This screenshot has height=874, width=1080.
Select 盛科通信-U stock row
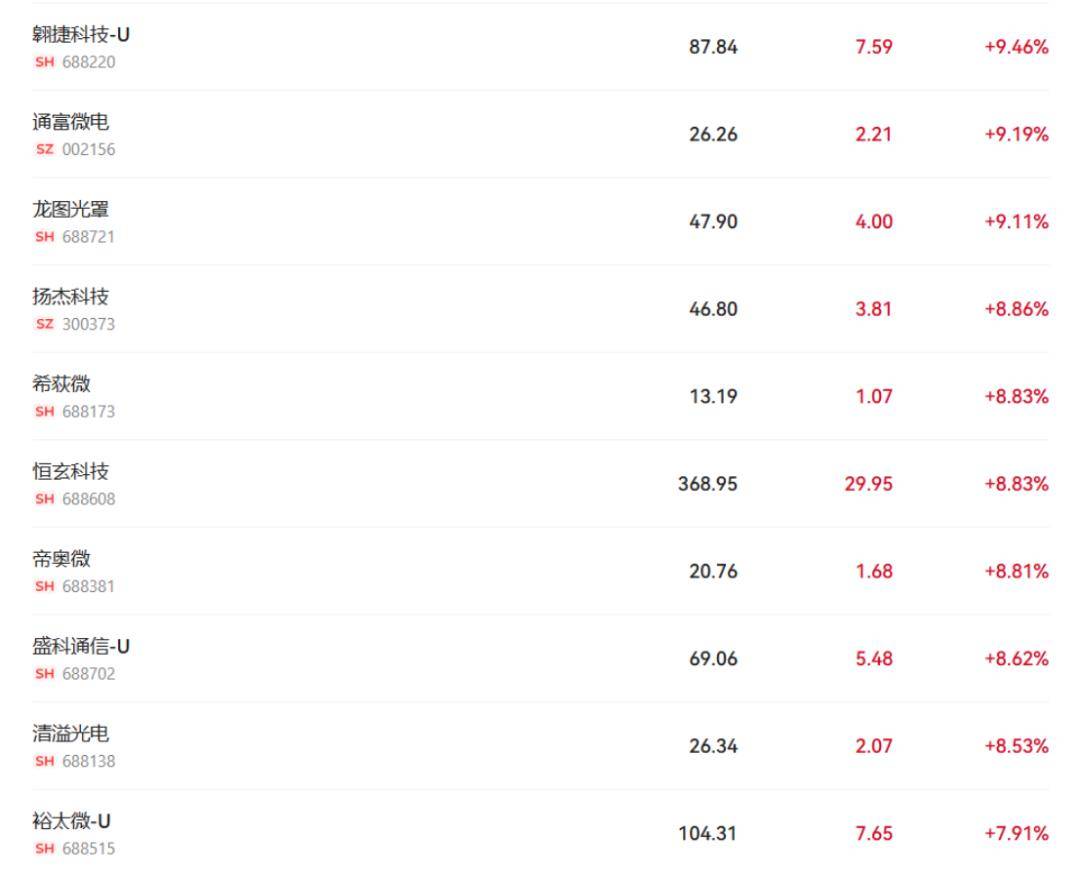(540, 658)
